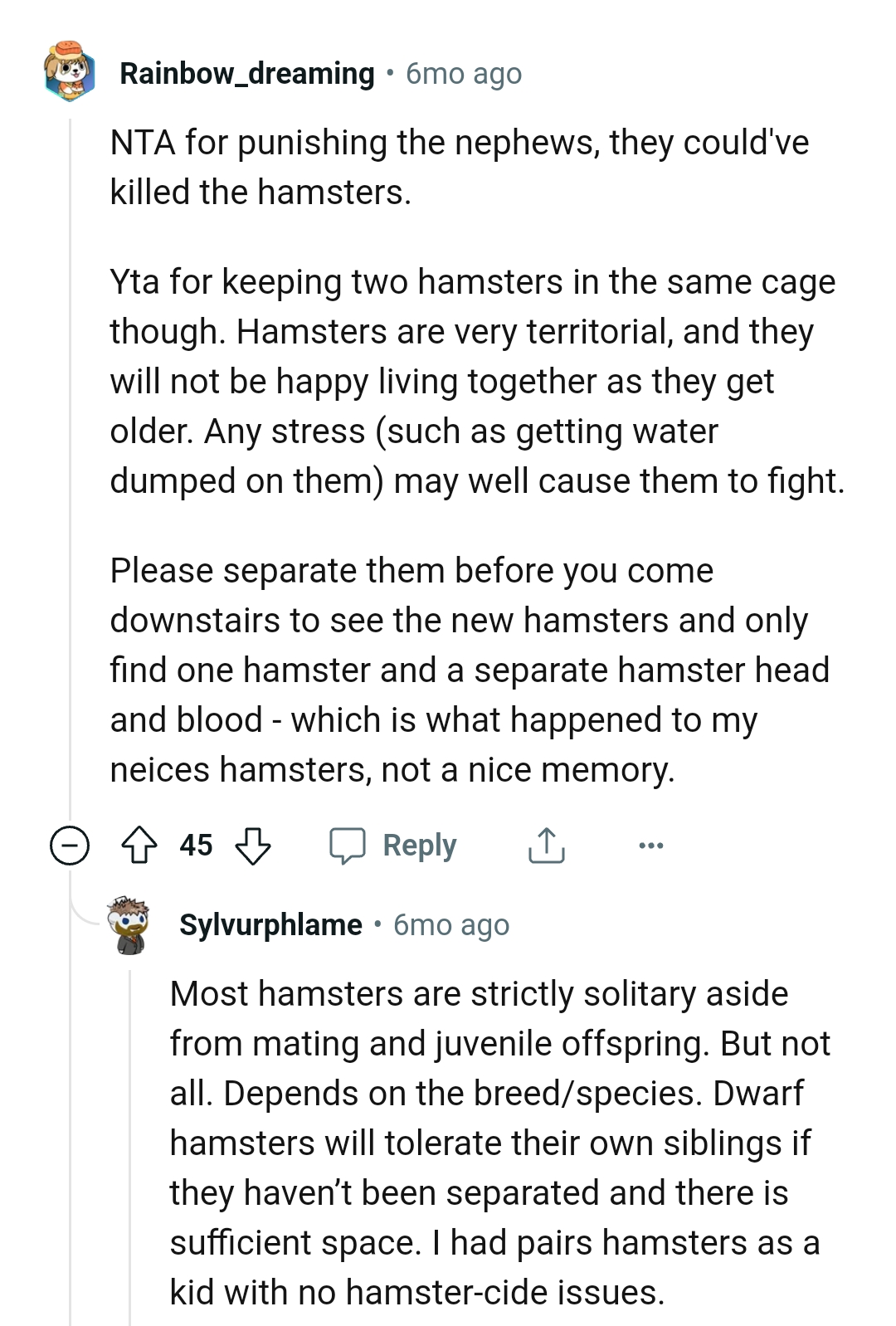Toggle the upvote on the top comment

(141, 846)
